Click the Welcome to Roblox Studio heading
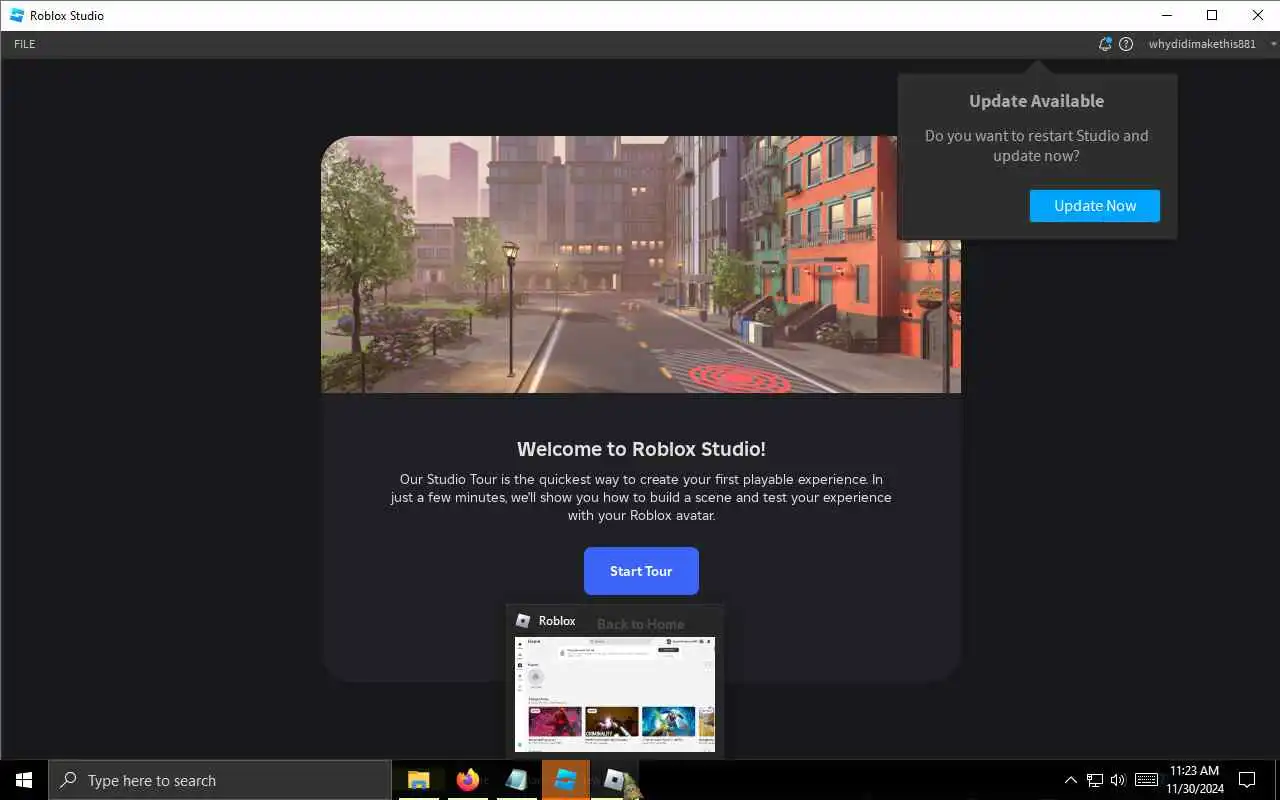The image size is (1280, 800). tap(641, 449)
